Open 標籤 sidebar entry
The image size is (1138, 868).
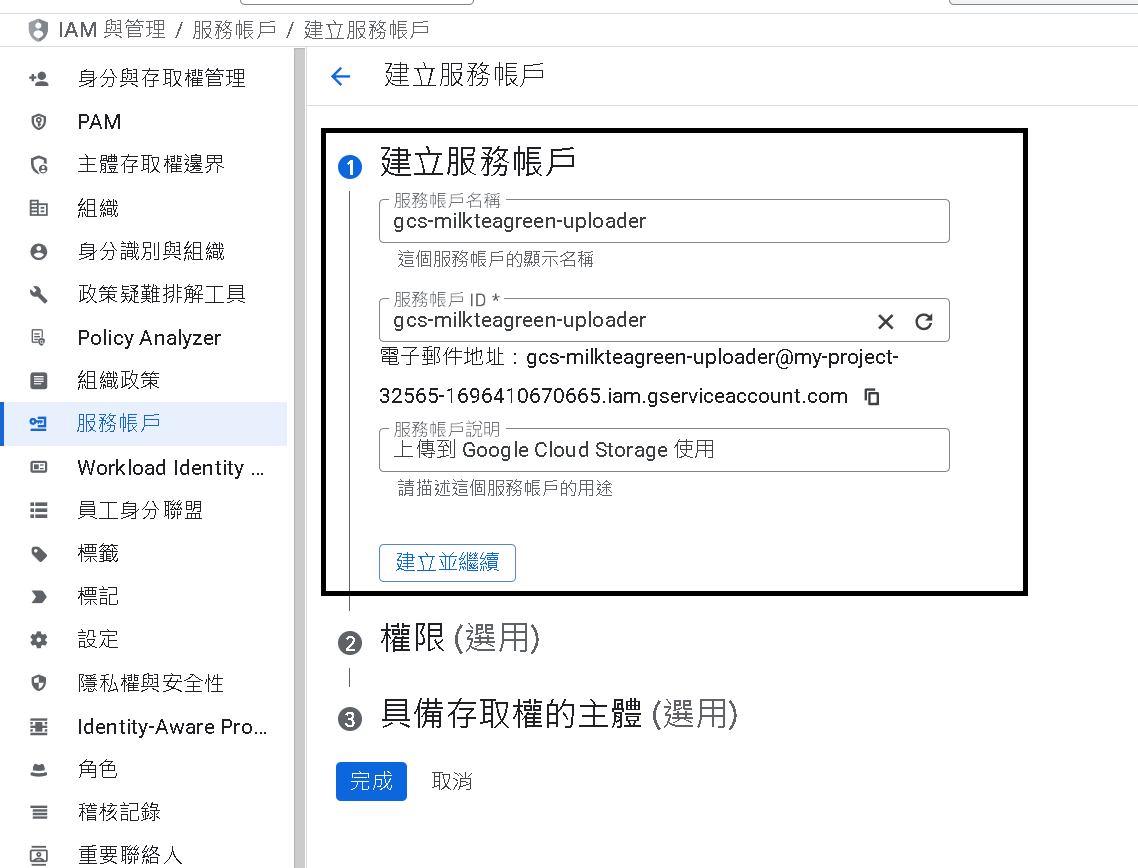145,554
